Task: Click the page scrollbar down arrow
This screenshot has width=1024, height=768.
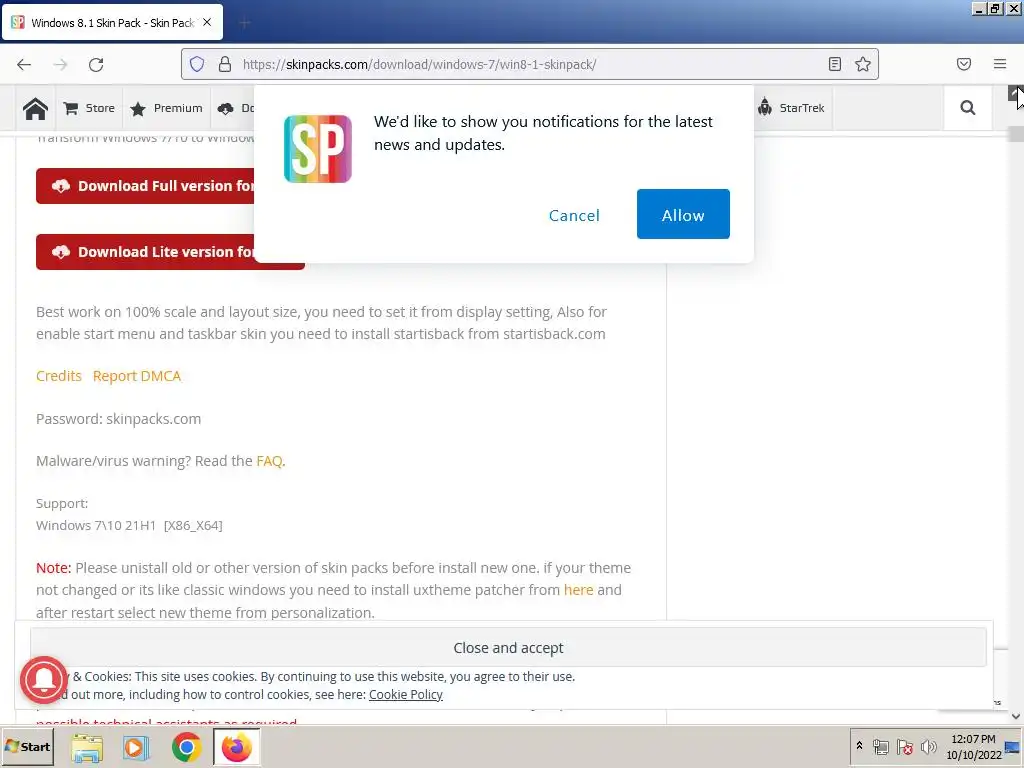Action: click(1016, 716)
